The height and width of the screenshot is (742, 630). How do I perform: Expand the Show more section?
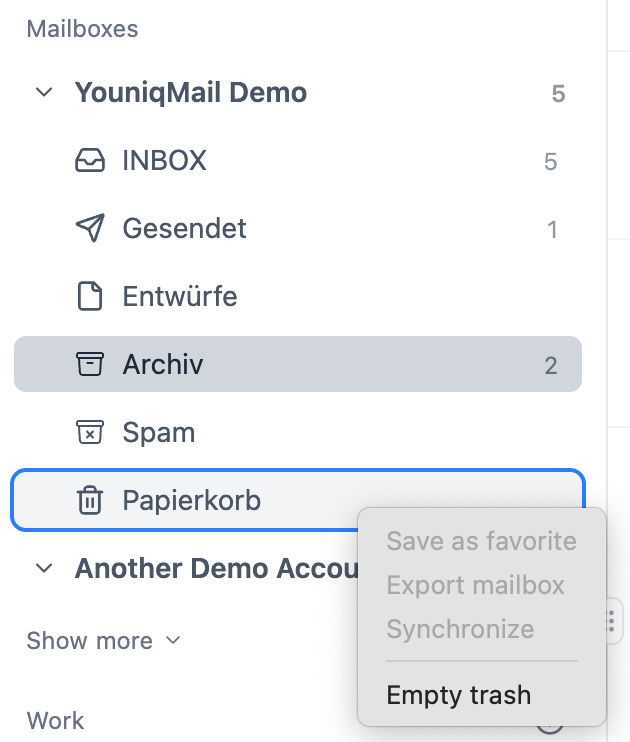coord(103,640)
